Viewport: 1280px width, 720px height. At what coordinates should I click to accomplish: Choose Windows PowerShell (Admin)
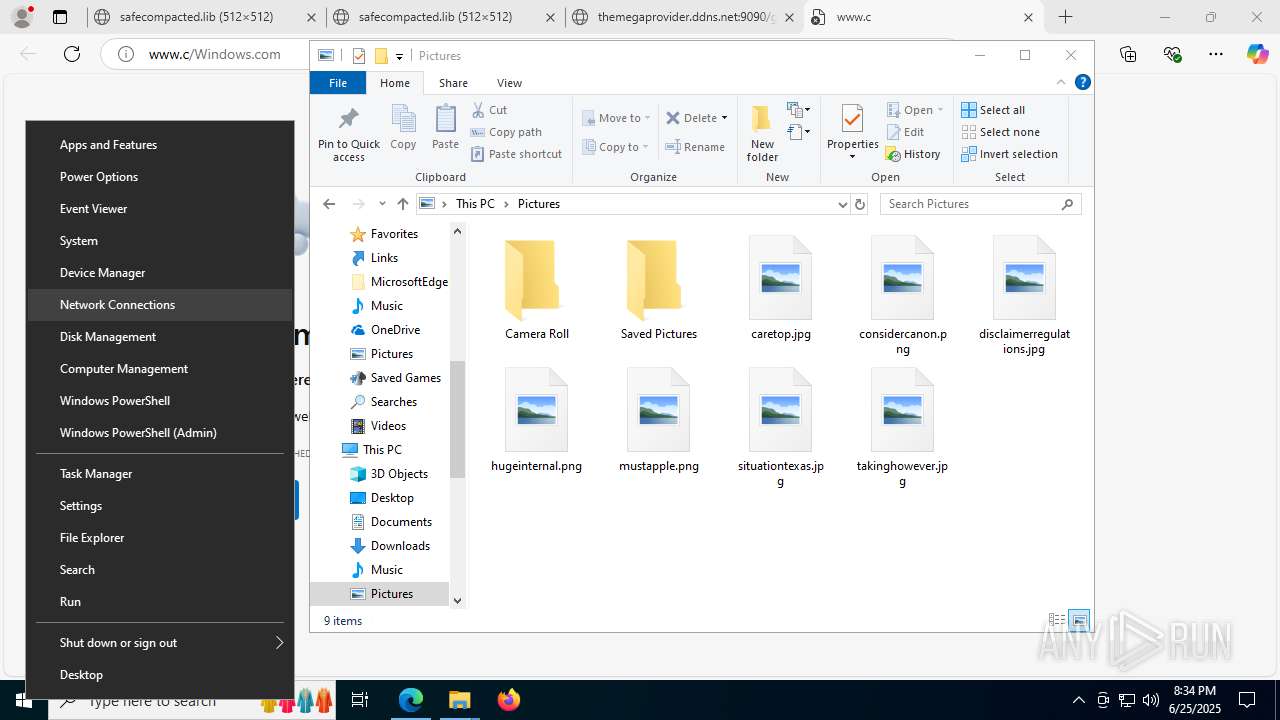(160, 433)
